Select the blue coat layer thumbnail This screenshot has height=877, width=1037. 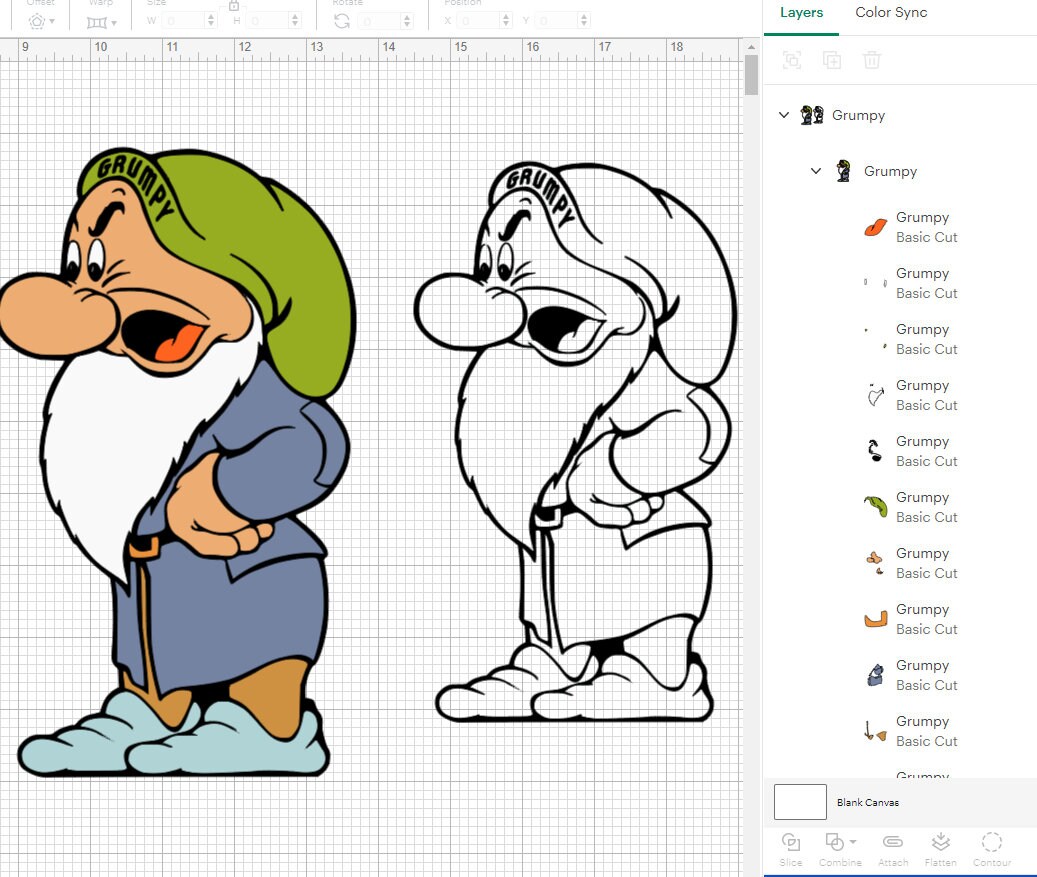point(876,675)
